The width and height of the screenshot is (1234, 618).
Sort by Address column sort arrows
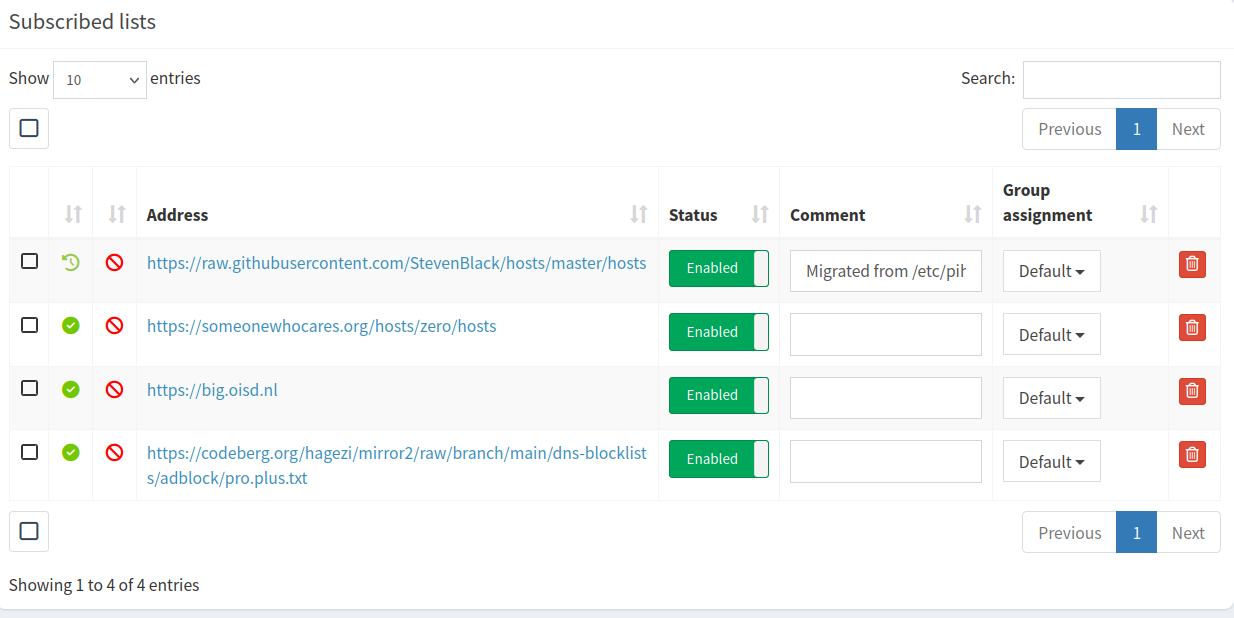639,214
